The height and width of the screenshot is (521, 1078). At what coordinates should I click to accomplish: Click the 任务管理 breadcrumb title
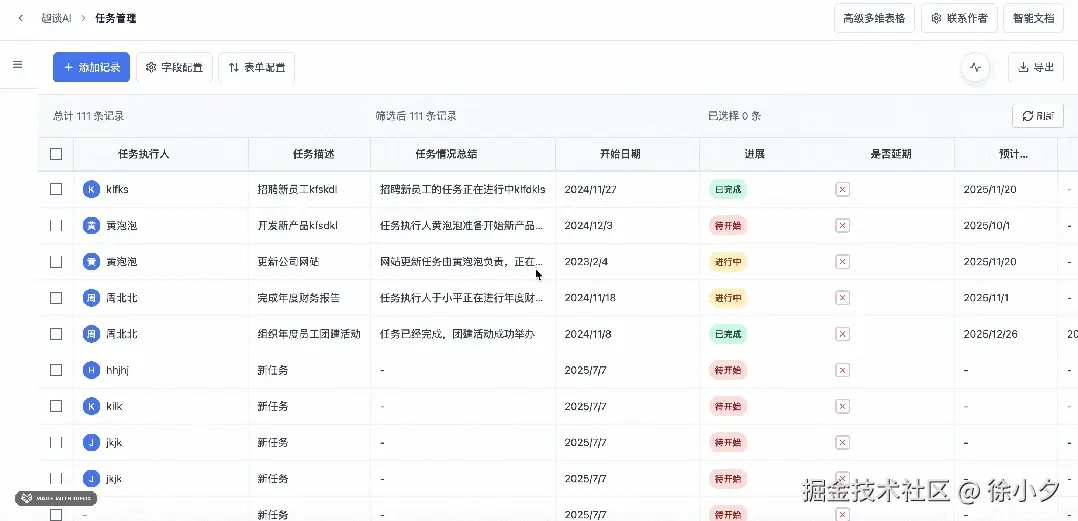[116, 19]
